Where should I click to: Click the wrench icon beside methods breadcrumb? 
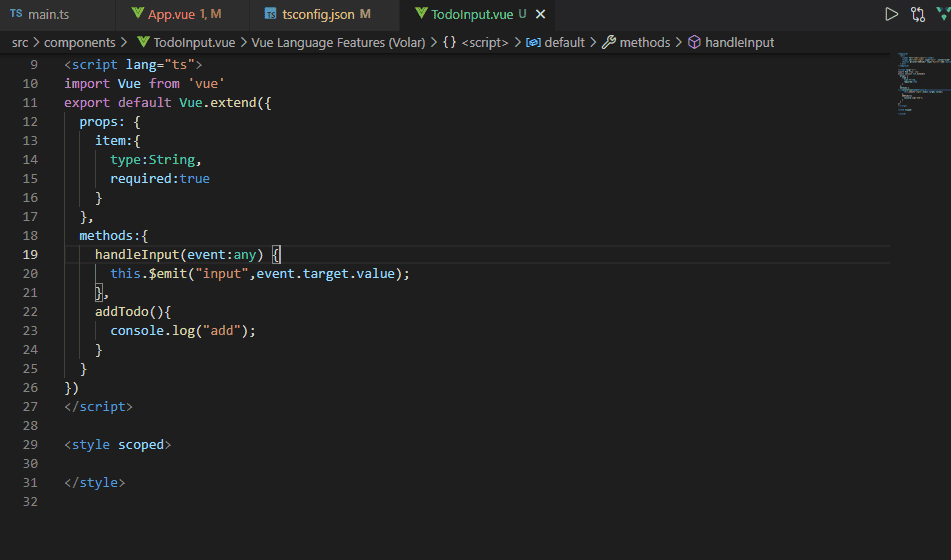pyautogui.click(x=608, y=42)
